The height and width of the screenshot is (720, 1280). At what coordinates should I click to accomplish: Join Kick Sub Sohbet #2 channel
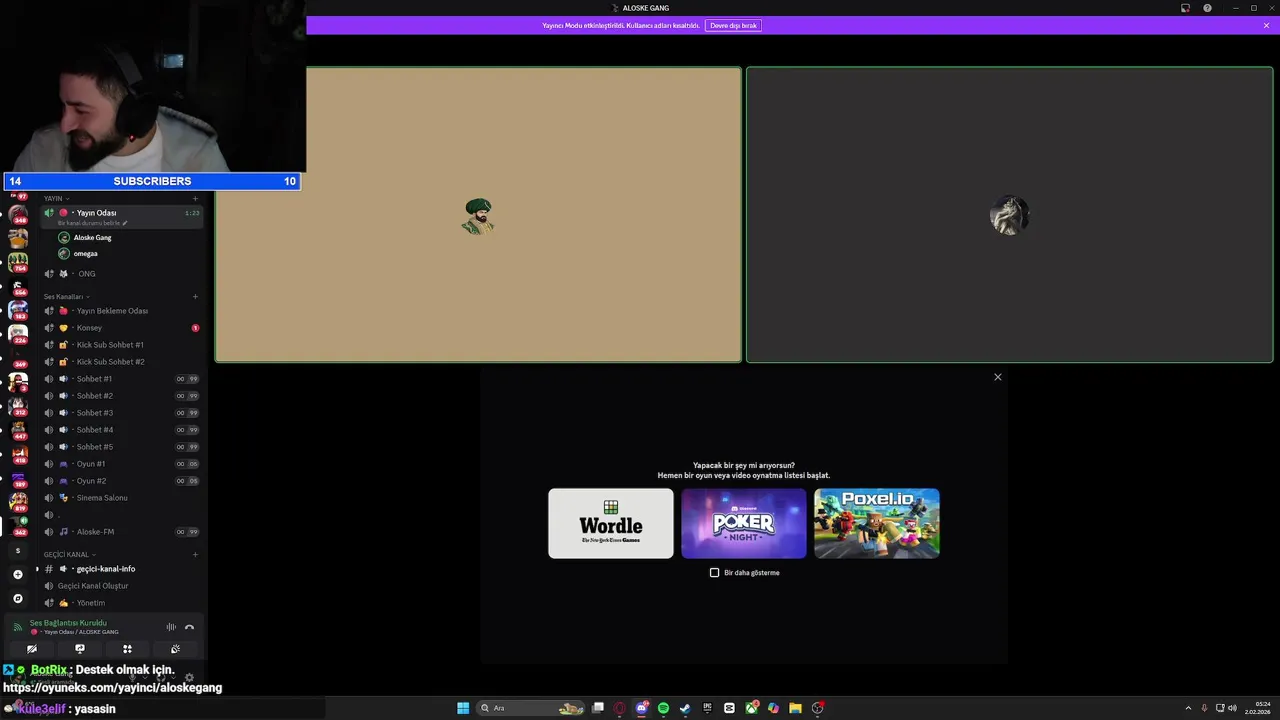[122, 362]
